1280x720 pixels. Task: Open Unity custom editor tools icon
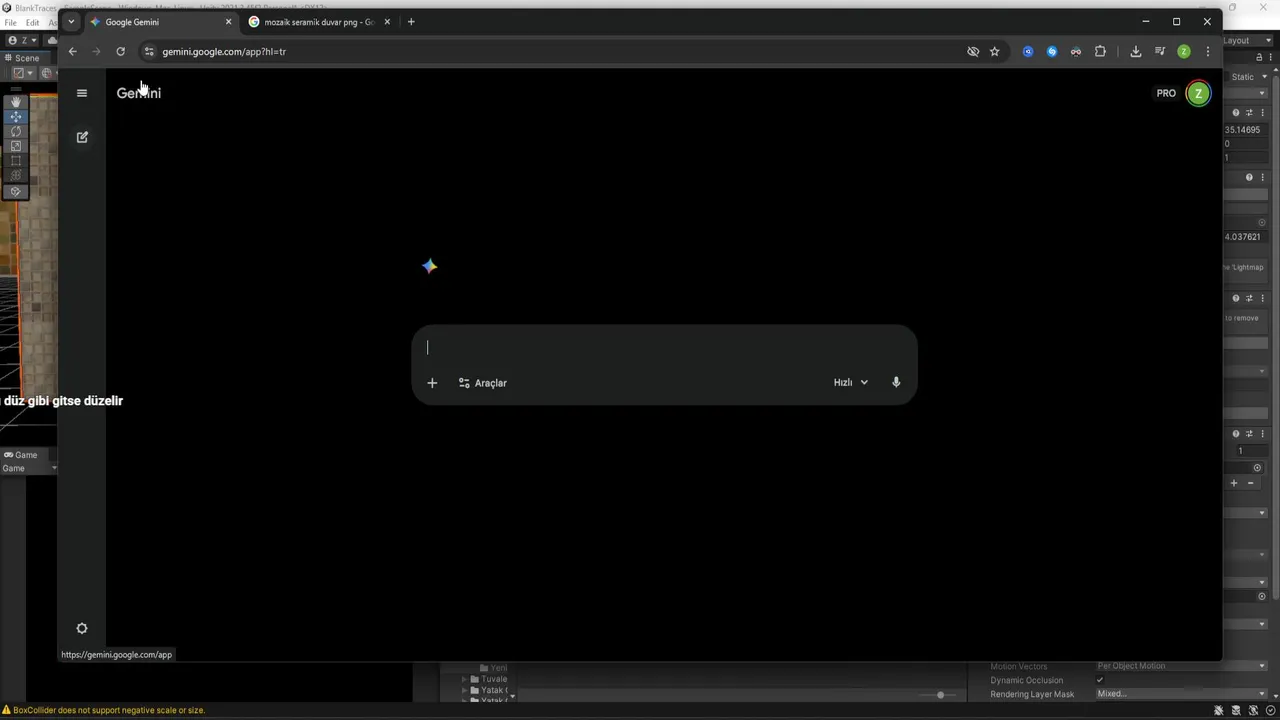16,191
